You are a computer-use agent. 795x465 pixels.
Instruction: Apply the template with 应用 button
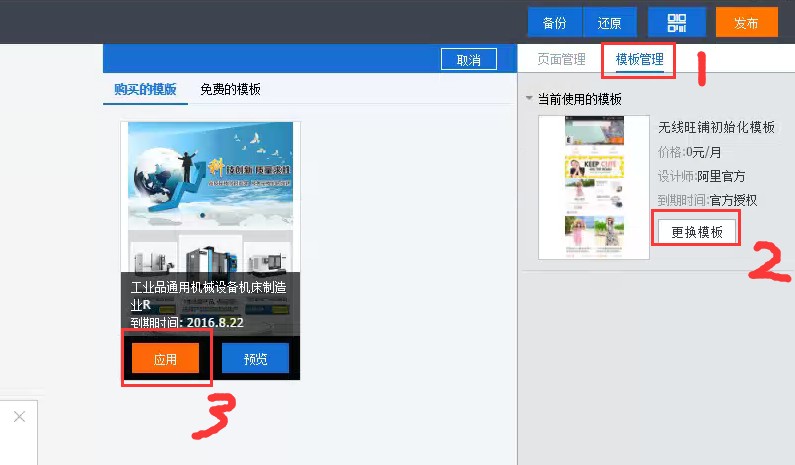[165, 359]
